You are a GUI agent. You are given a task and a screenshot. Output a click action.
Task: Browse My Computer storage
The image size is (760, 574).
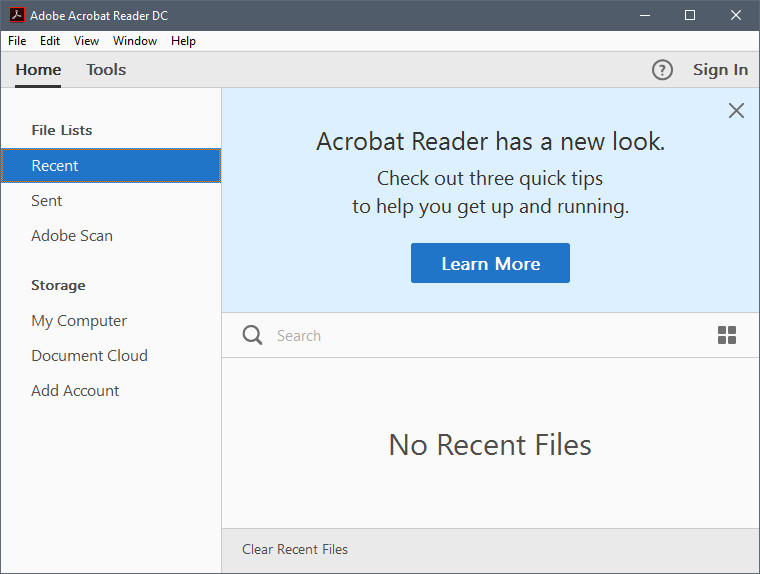[x=79, y=321]
